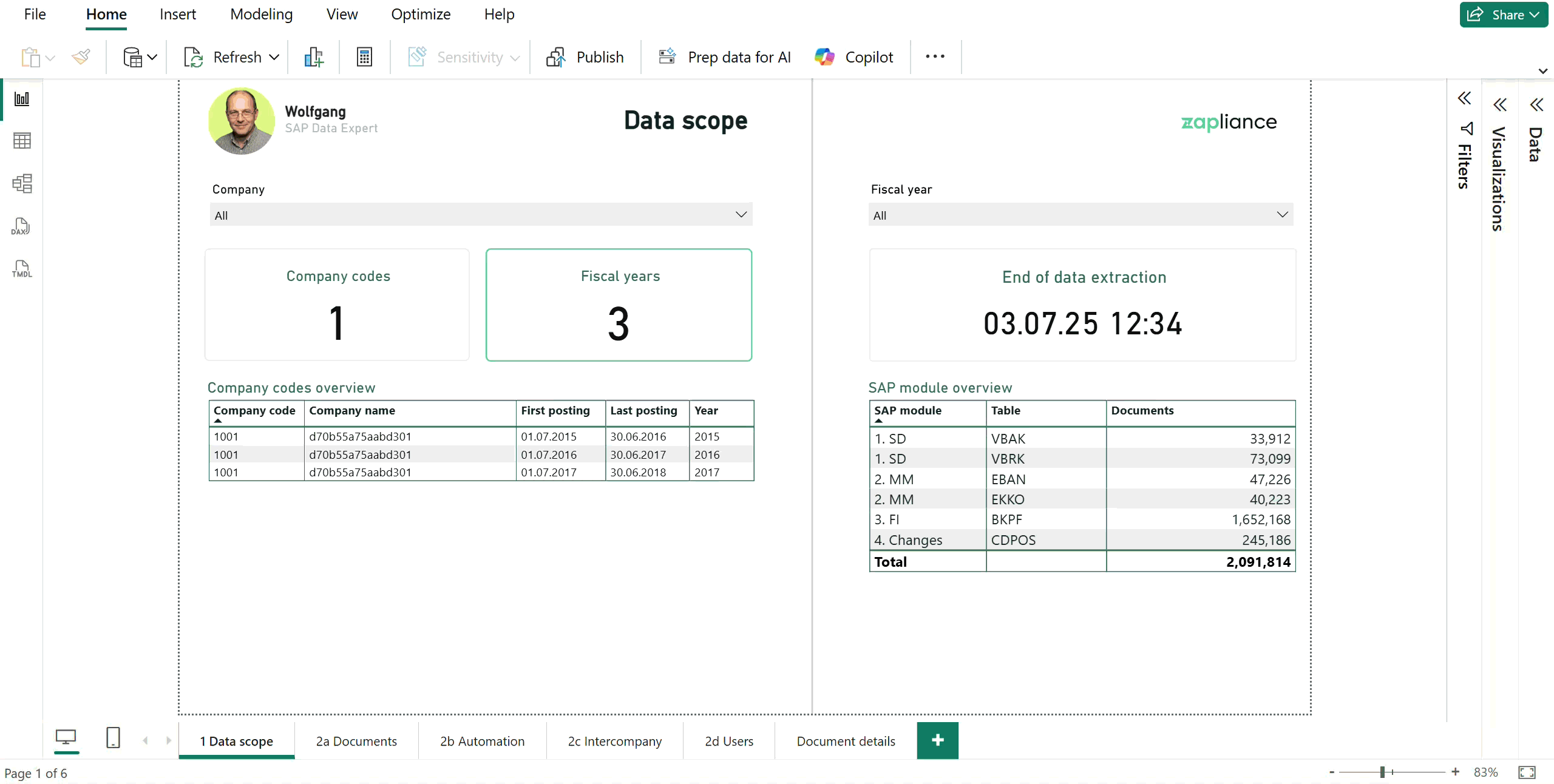Open the File menu
The width and height of the screenshot is (1554, 784).
[35, 14]
